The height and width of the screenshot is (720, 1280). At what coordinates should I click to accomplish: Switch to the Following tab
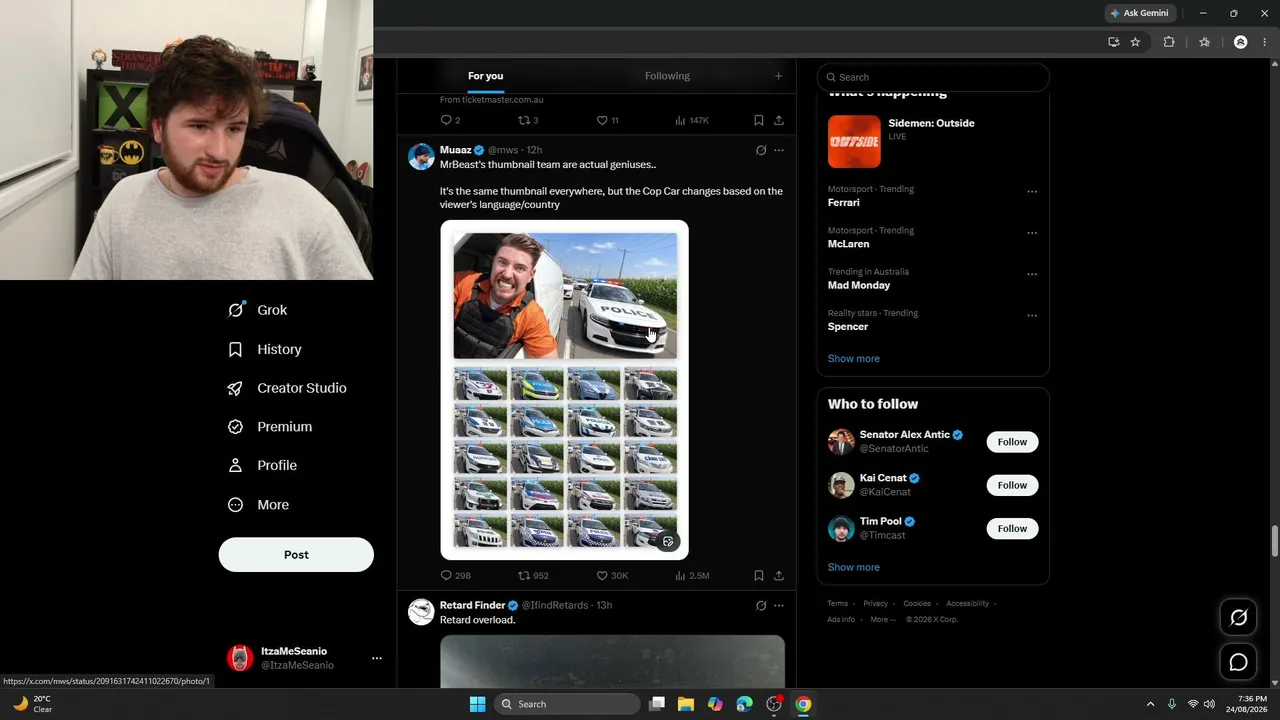click(667, 76)
